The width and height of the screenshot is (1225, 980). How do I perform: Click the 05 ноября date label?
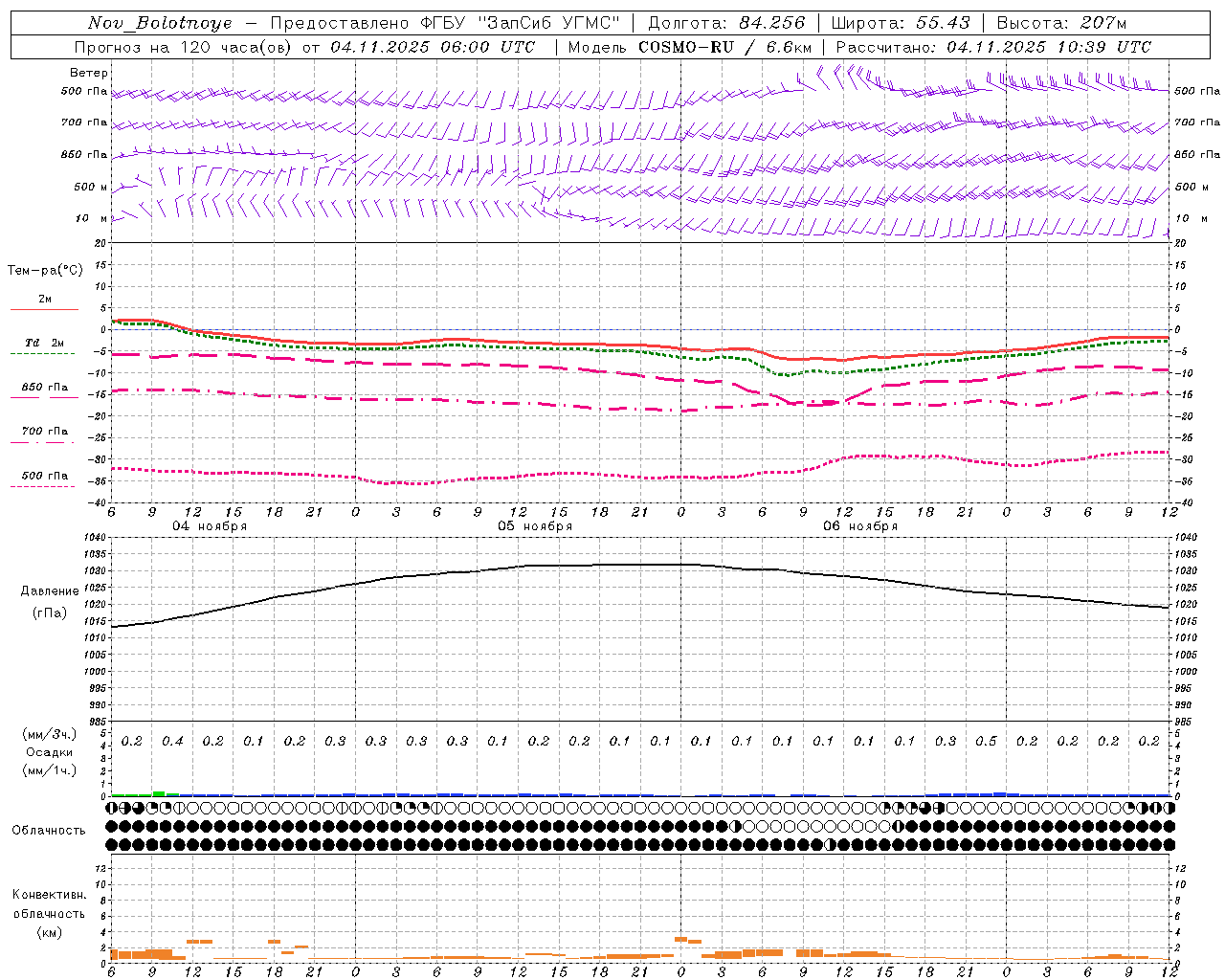pos(535,526)
